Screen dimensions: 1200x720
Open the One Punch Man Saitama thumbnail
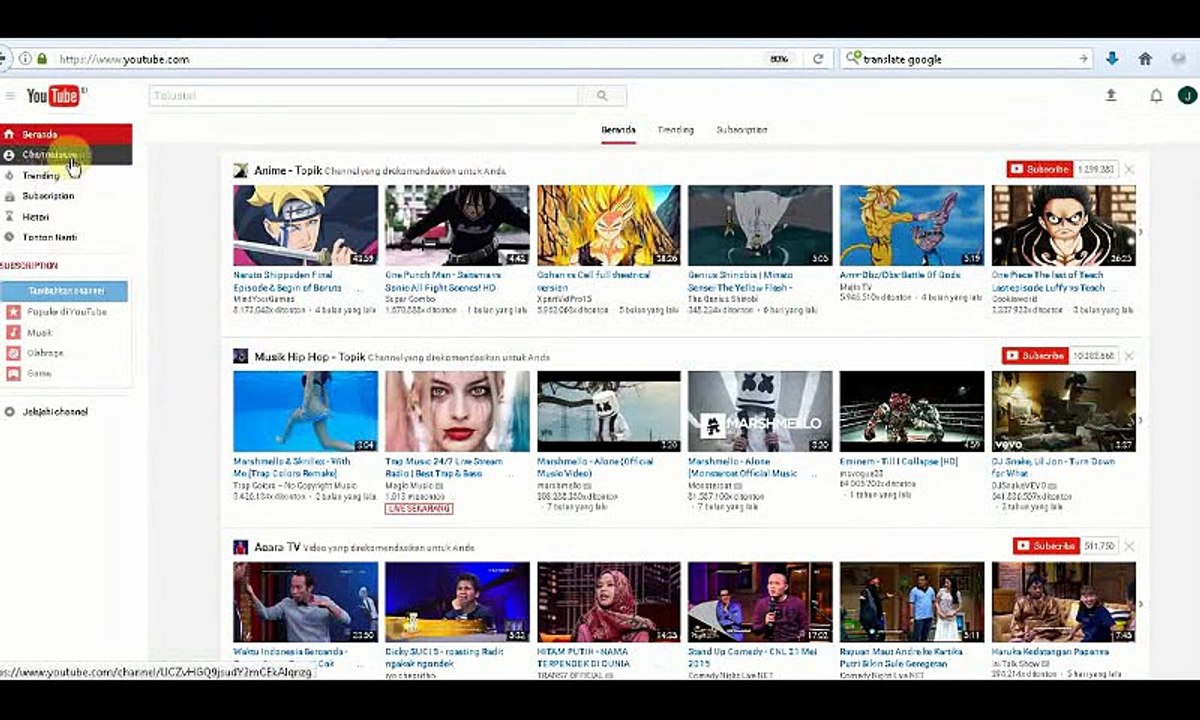(457, 225)
